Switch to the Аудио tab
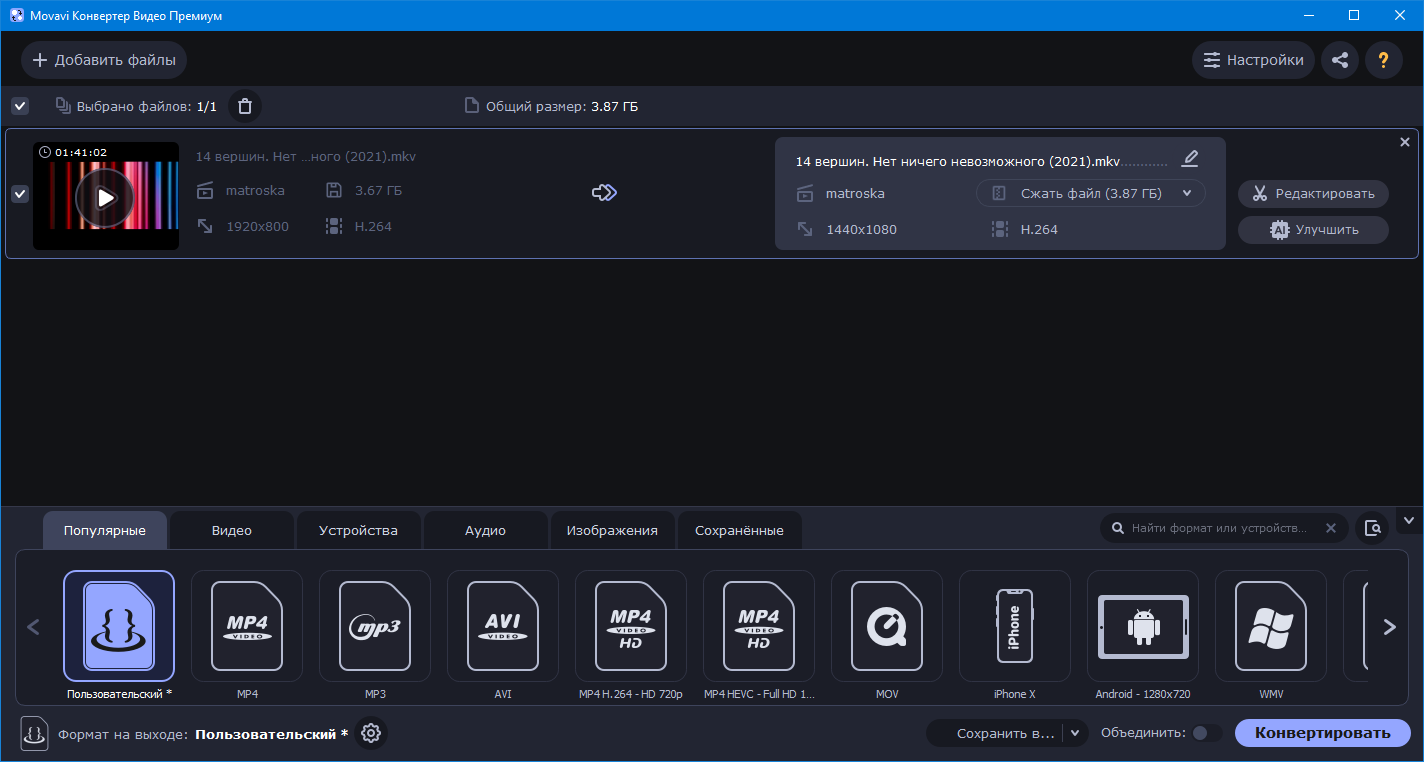The width and height of the screenshot is (1424, 762). tap(485, 530)
